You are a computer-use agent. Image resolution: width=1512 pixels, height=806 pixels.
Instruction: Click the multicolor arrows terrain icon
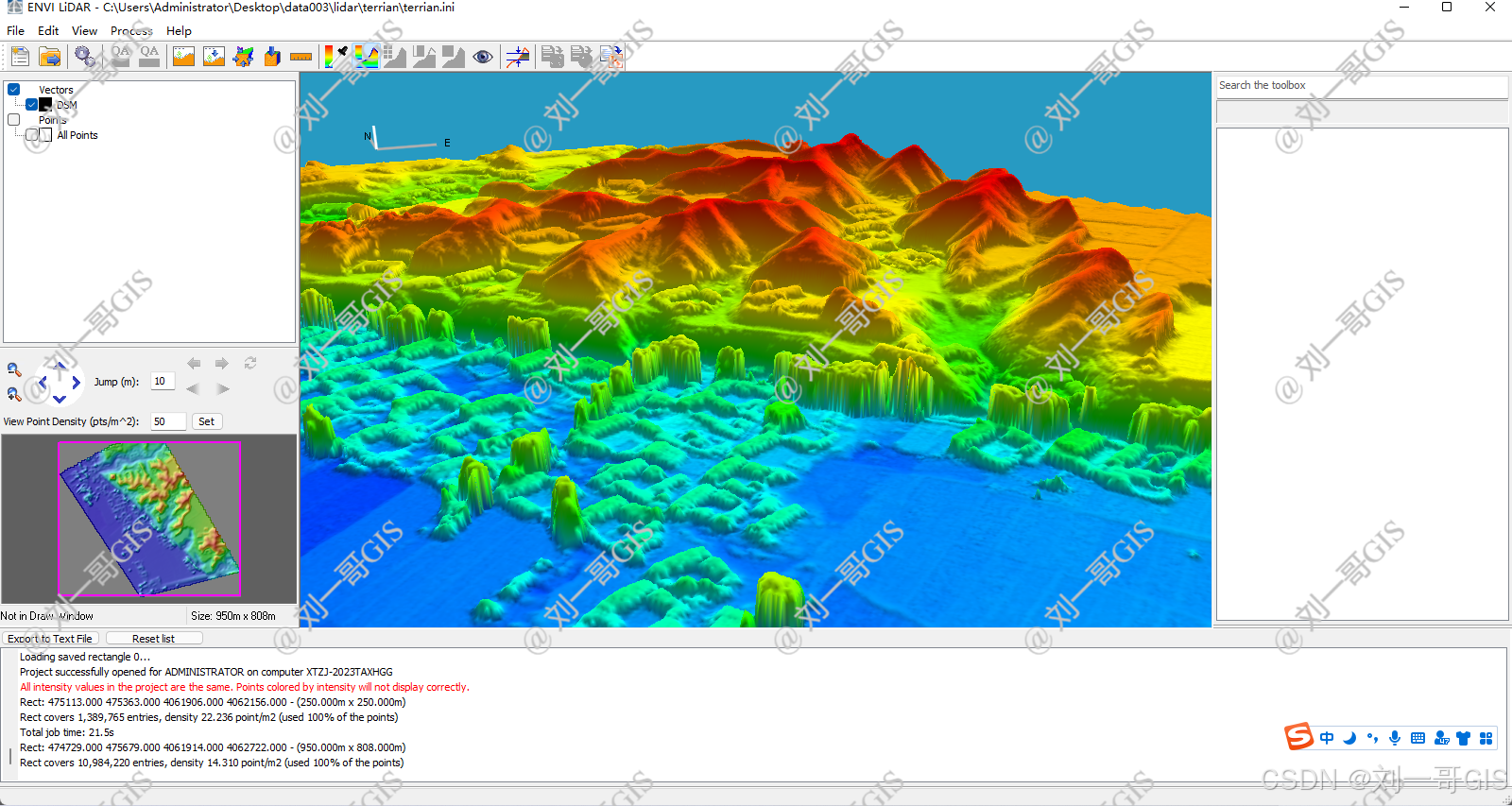243,57
